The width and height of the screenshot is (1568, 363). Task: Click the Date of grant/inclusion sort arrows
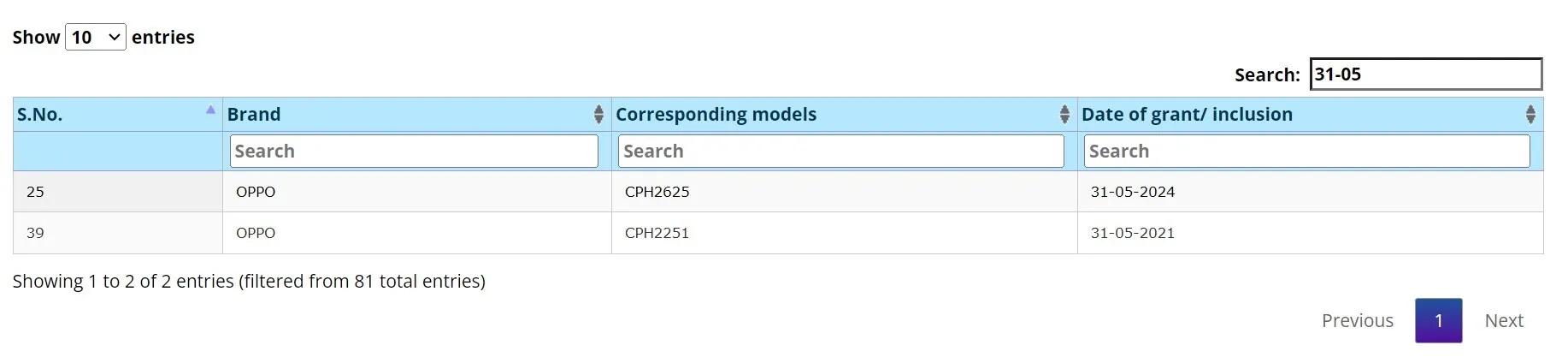point(1530,114)
